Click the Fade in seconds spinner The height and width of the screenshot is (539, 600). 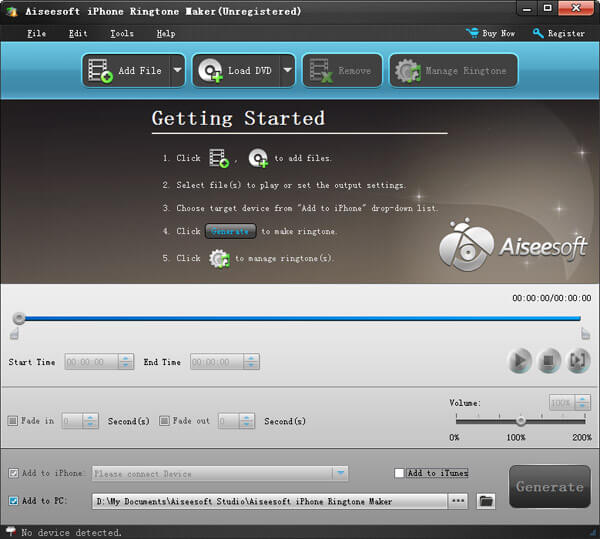90,421
